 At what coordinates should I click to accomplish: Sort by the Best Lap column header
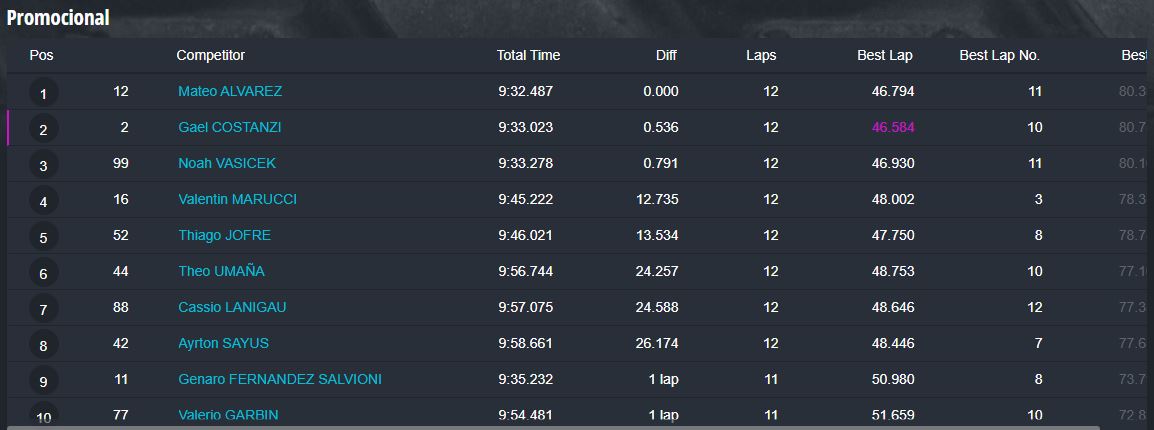tap(885, 55)
